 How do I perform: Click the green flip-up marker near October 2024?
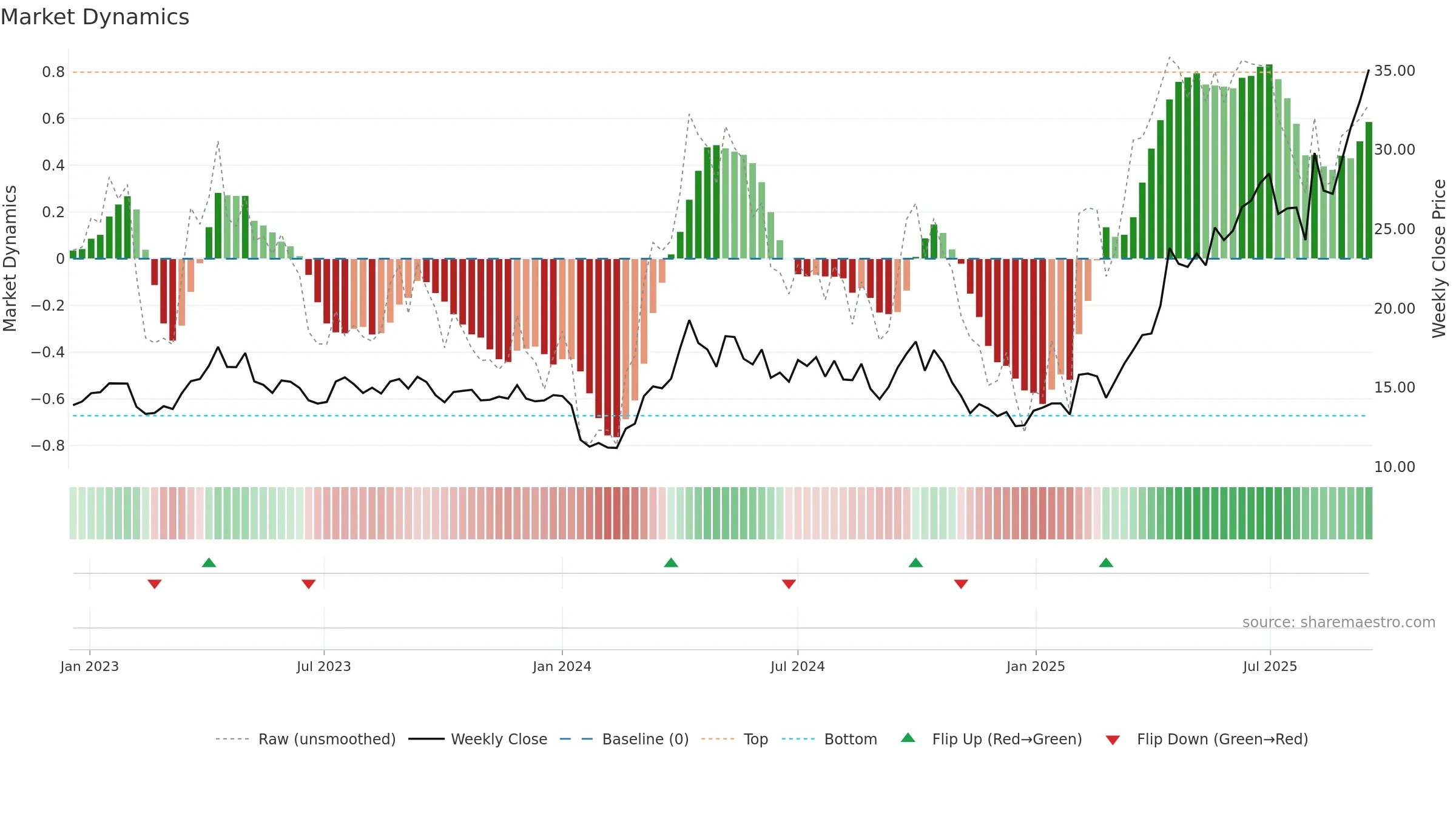coord(916,562)
